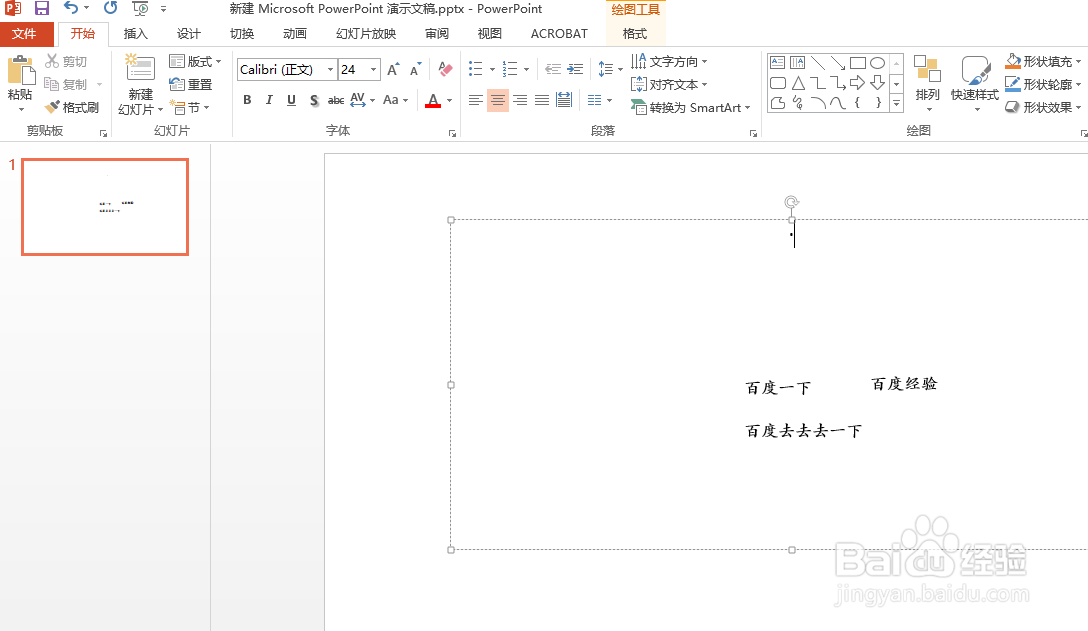Select the isosceles triangle shape
Viewport: 1088px width, 631px height.
coord(798,83)
